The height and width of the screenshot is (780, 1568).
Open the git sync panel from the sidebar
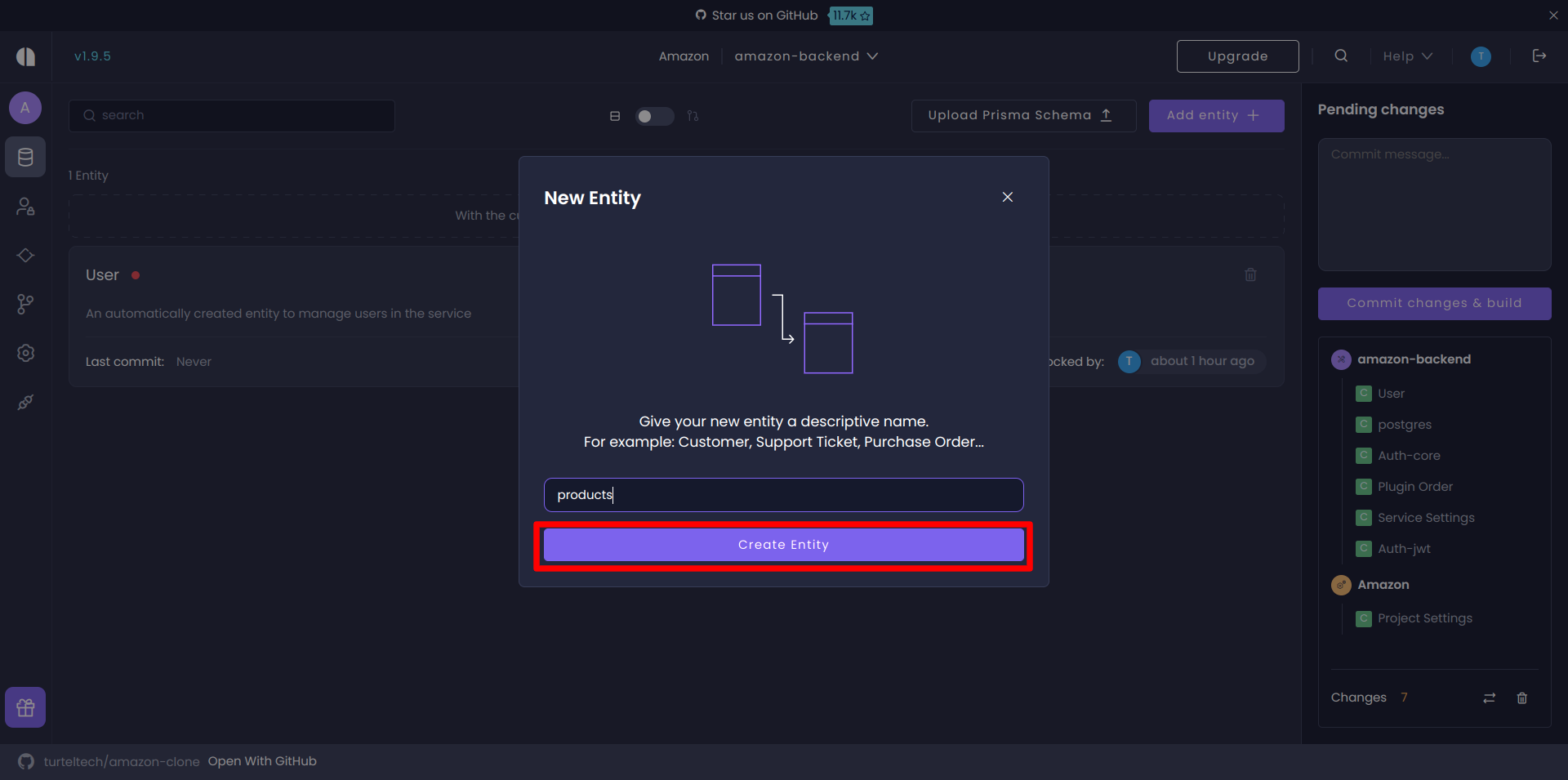pos(25,304)
